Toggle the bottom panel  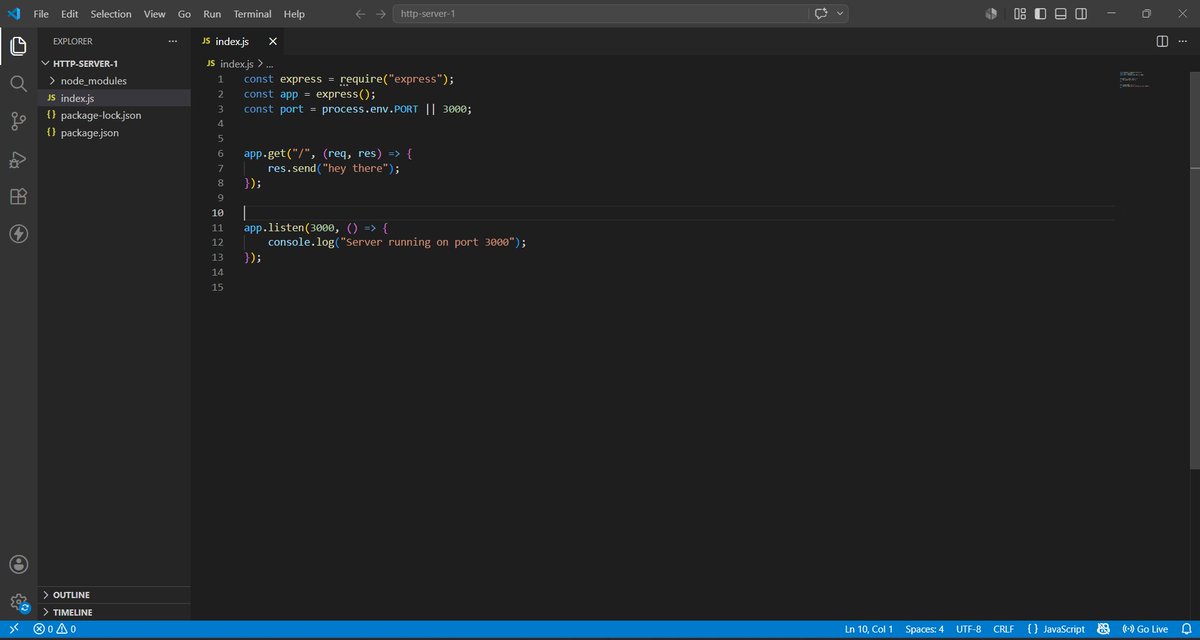pyautogui.click(x=1062, y=14)
